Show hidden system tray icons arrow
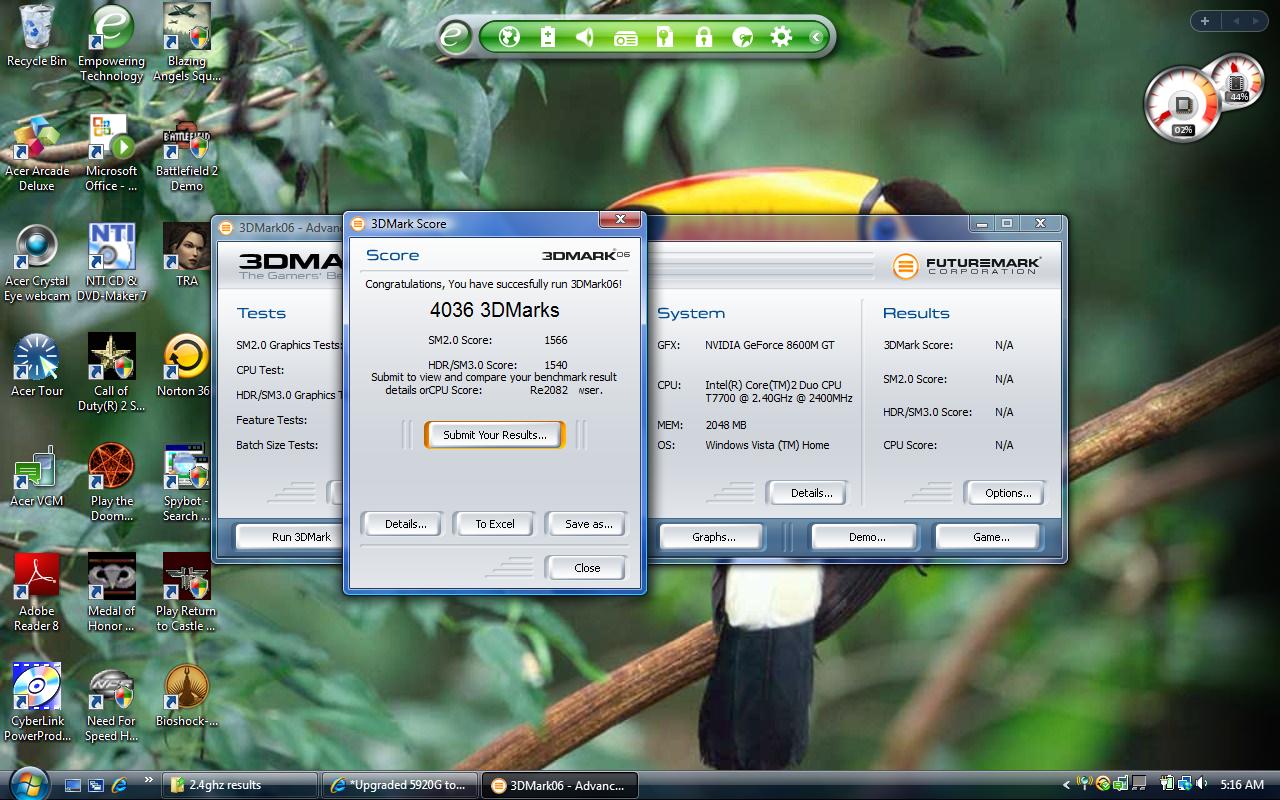This screenshot has height=800, width=1280. pos(1066,785)
